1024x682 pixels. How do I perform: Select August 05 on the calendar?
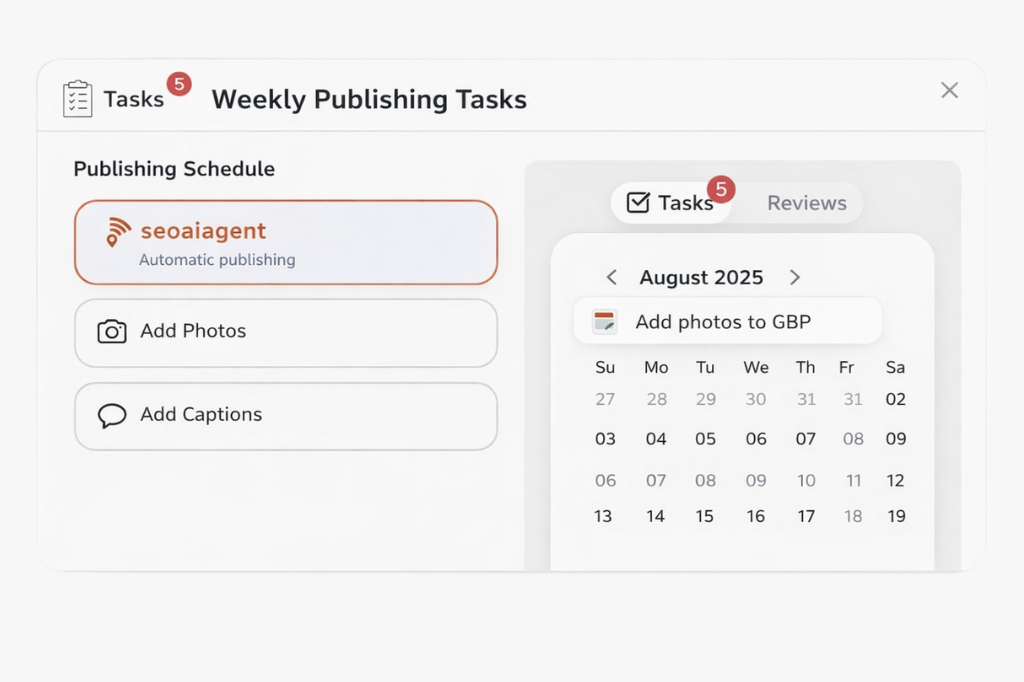[706, 439]
